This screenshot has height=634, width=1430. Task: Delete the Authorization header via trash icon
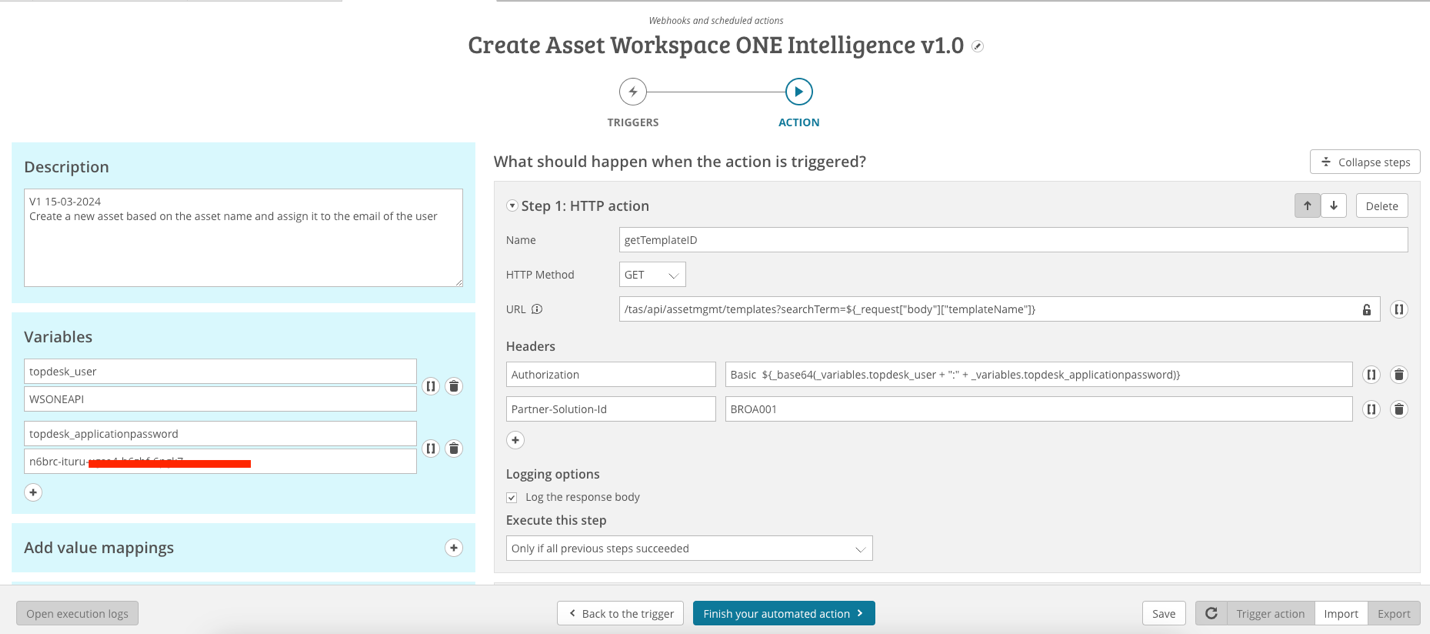tap(1399, 375)
